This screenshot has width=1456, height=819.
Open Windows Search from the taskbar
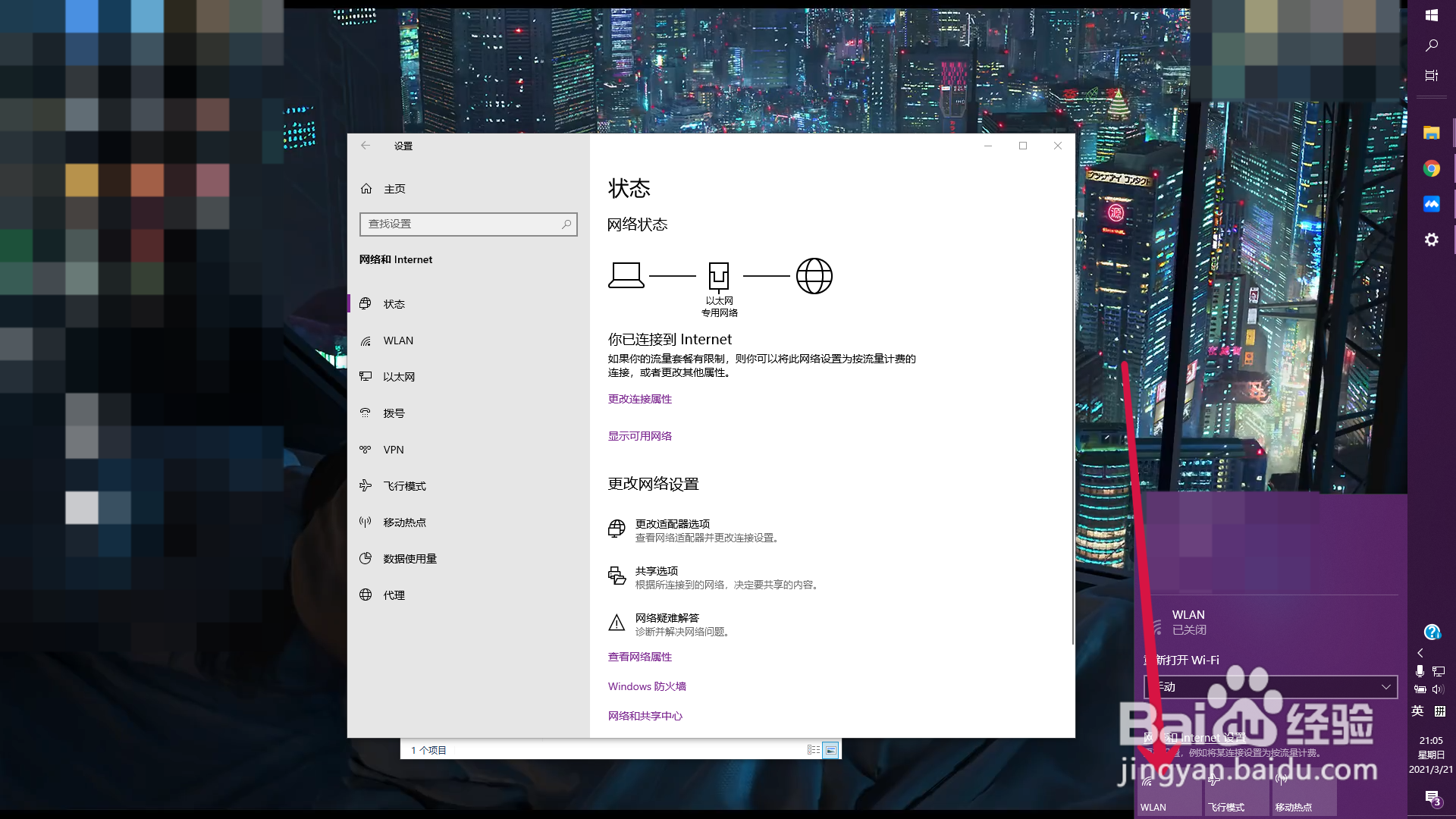[1432, 45]
